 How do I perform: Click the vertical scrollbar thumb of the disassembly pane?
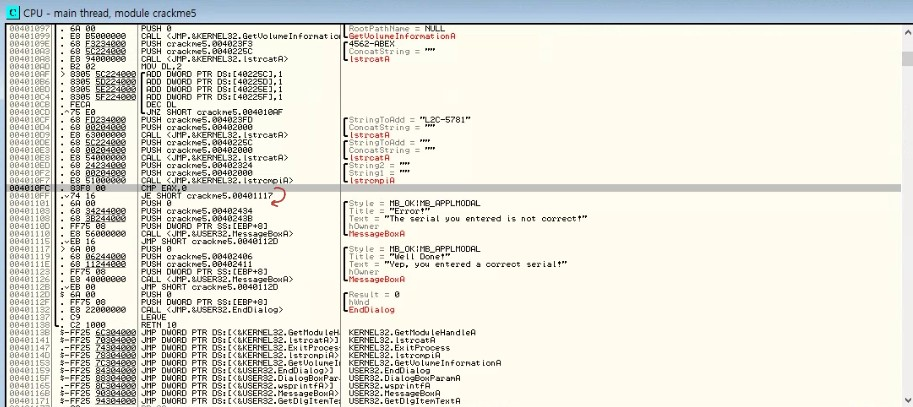[x=907, y=59]
